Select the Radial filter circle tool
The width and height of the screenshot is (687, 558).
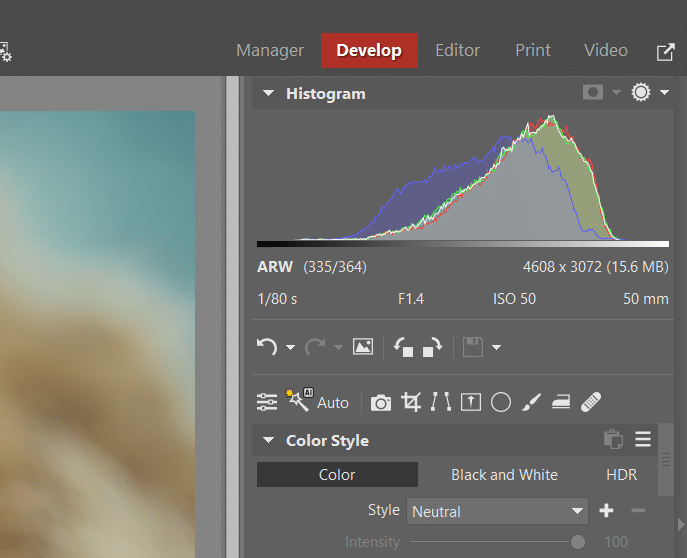tap(501, 402)
